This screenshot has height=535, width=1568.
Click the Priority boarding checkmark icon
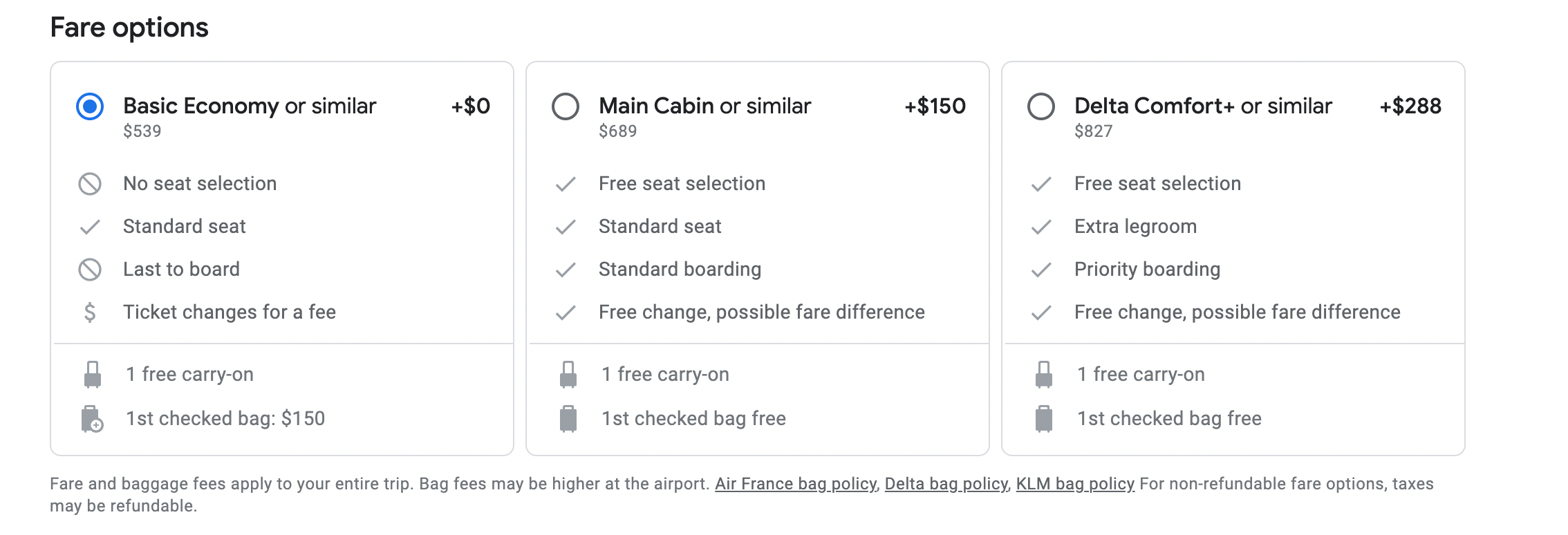[1041, 270]
